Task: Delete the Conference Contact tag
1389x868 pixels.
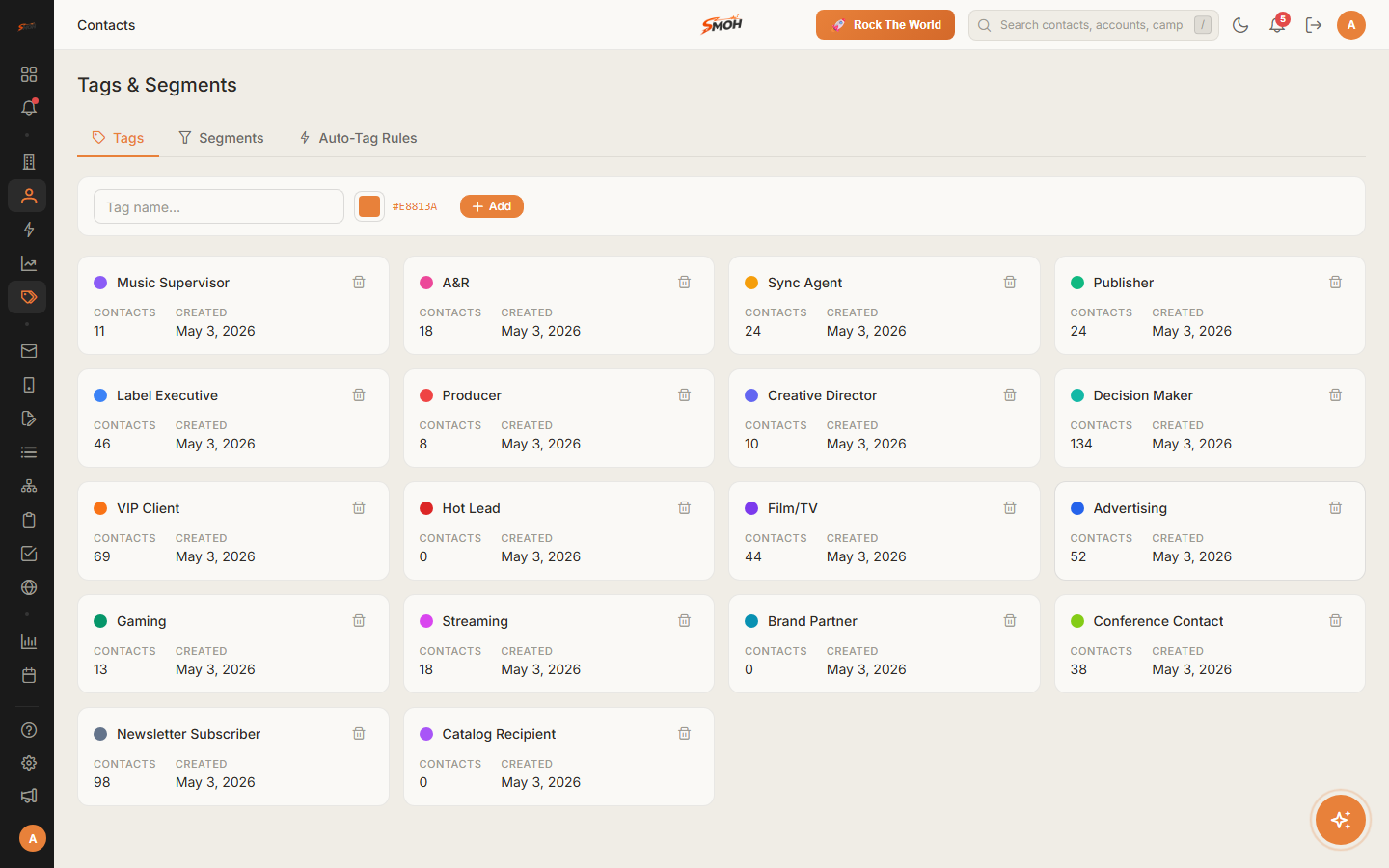Action: [1335, 621]
